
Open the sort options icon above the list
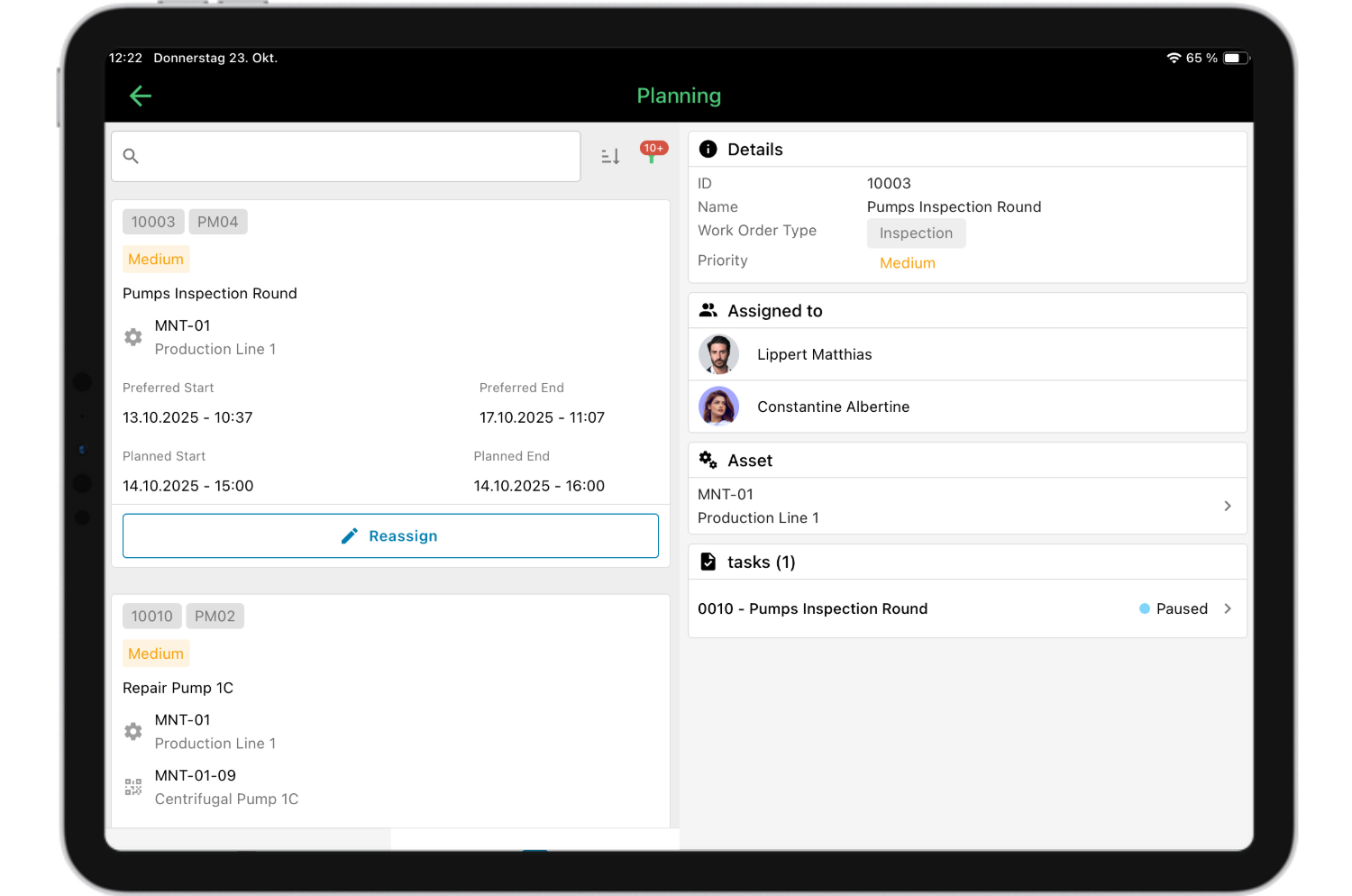coord(609,156)
